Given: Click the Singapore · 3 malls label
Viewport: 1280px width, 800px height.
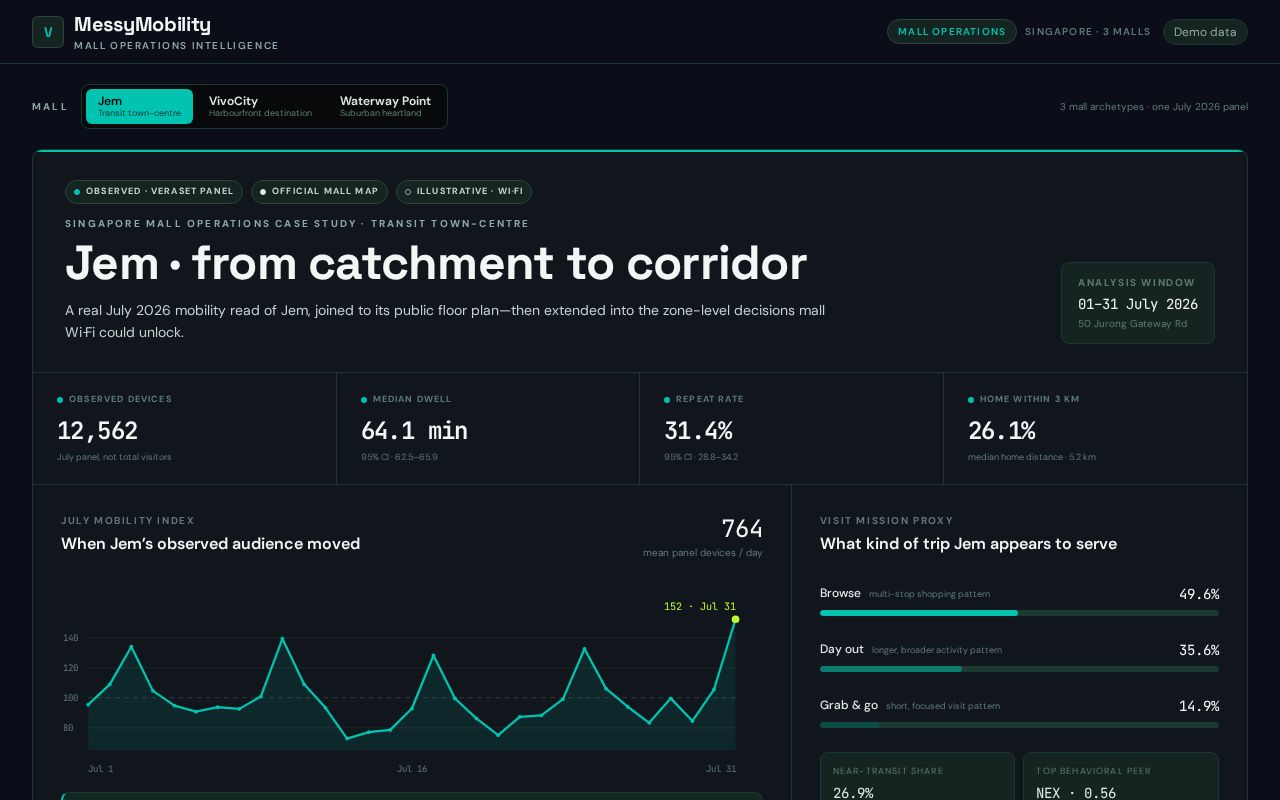Looking at the screenshot, I should 1088,32.
